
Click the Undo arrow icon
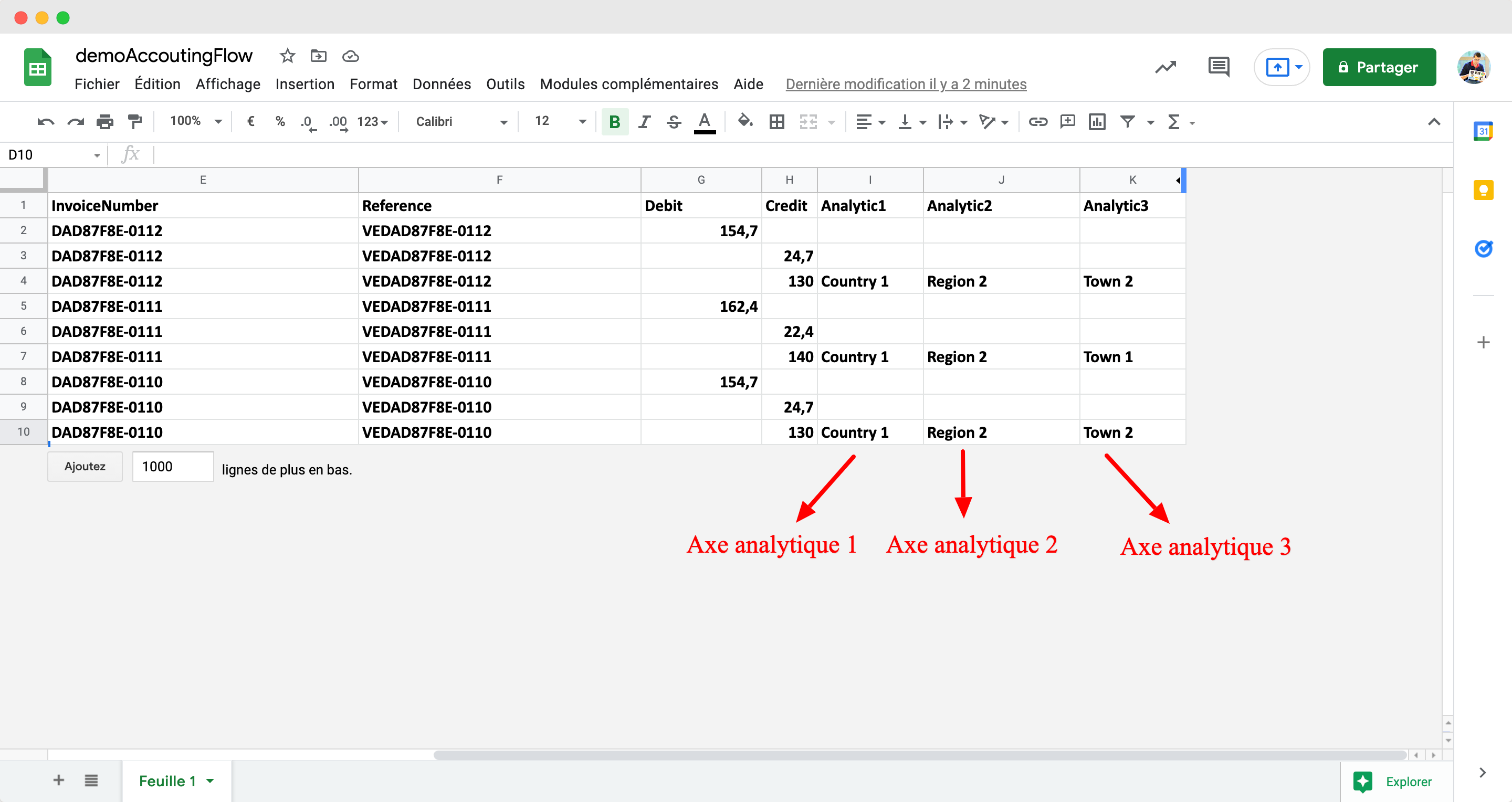click(x=45, y=122)
